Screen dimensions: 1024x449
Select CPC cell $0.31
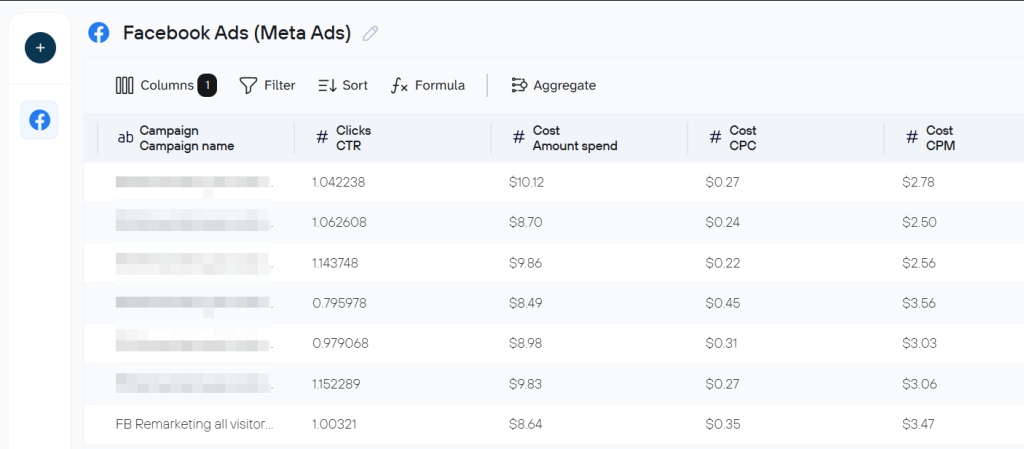coord(722,343)
